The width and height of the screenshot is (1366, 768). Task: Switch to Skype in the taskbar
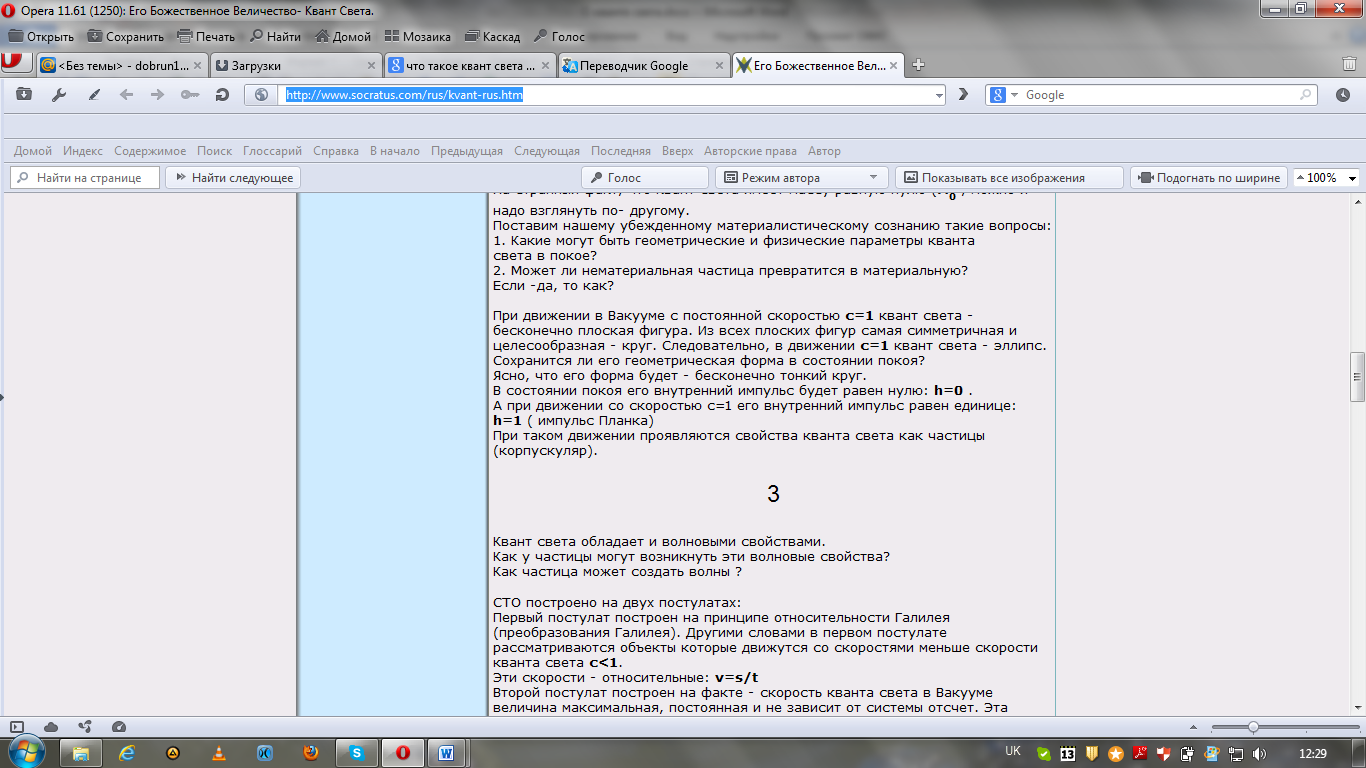357,752
